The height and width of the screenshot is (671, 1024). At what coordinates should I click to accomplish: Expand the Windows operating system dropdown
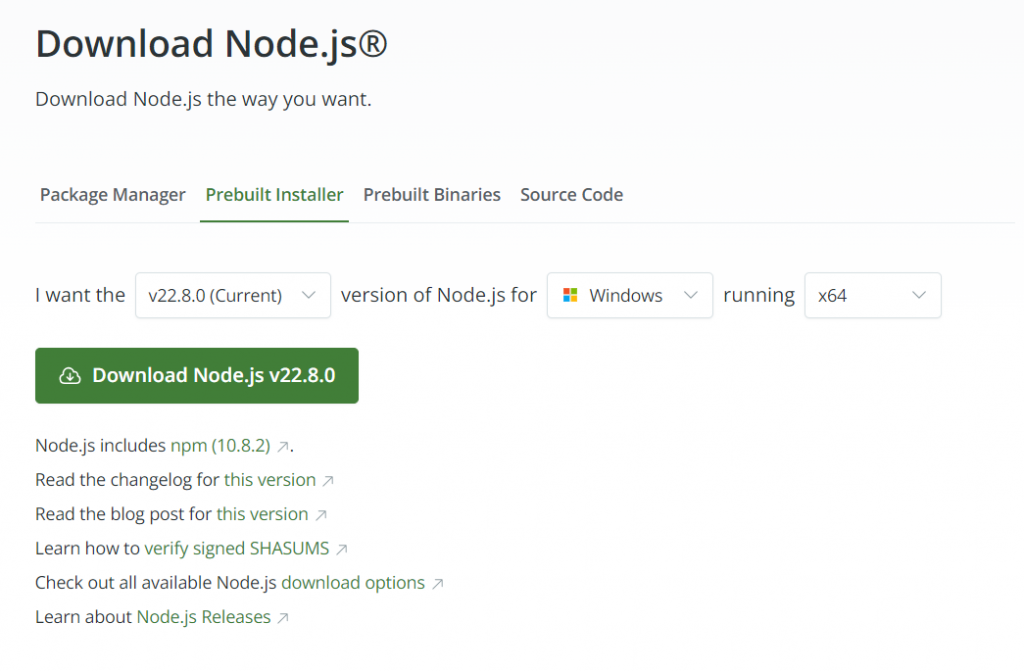coord(629,296)
